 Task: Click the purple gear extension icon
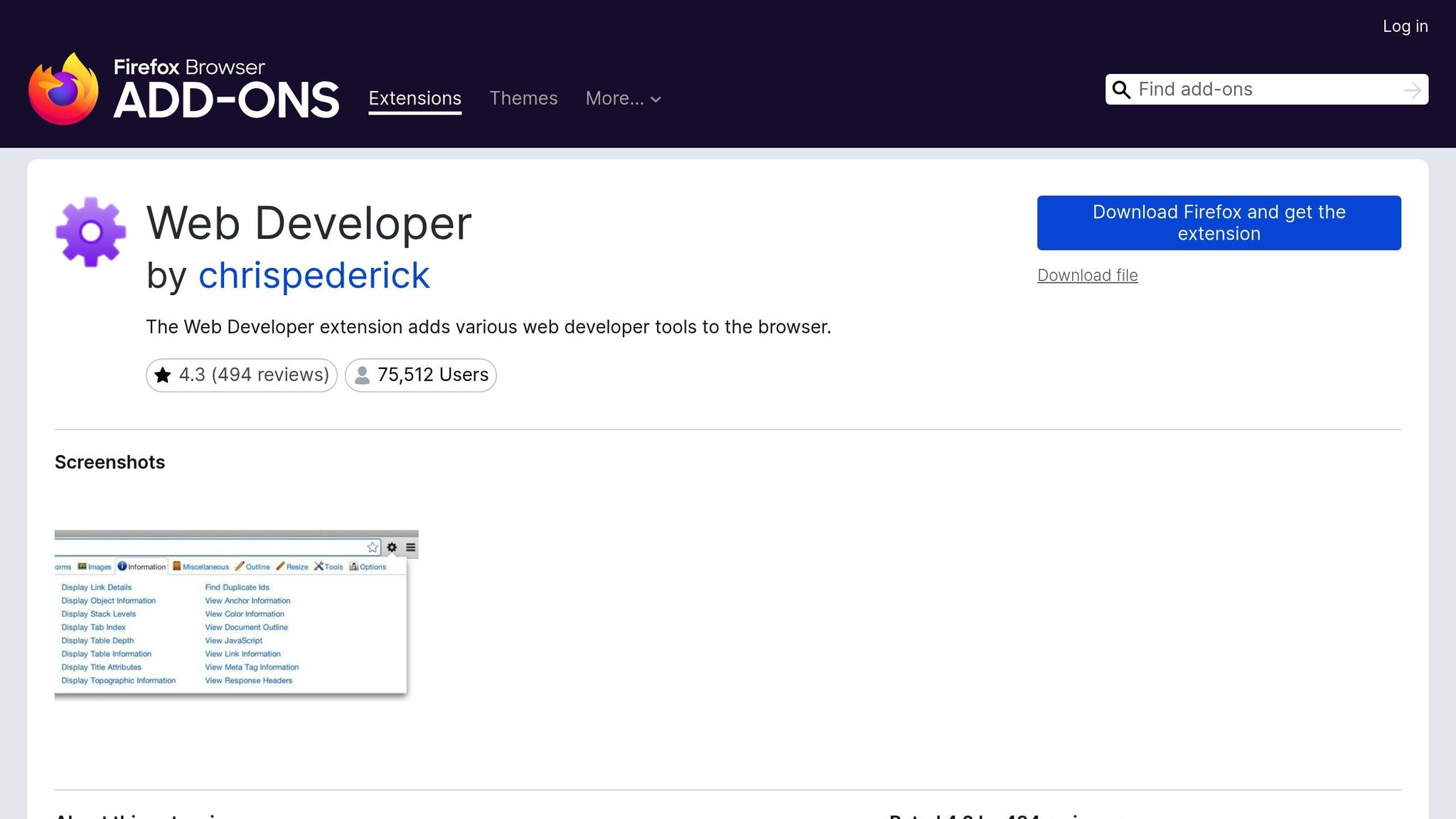click(91, 232)
